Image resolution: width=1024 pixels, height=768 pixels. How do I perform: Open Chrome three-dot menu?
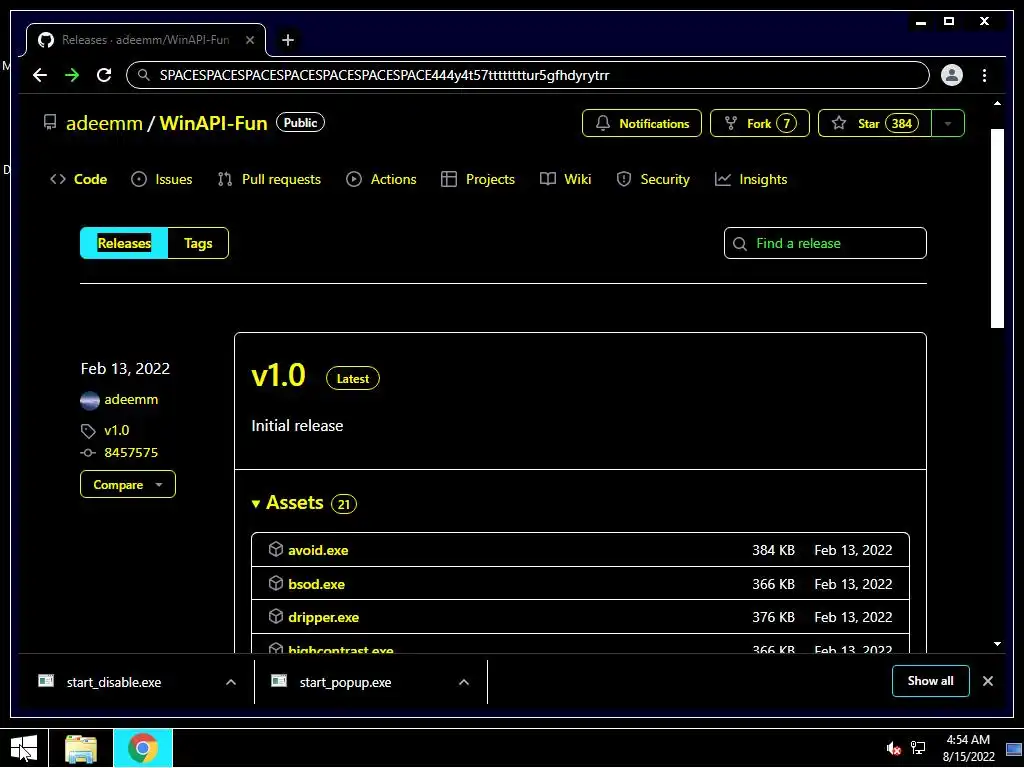tap(984, 75)
